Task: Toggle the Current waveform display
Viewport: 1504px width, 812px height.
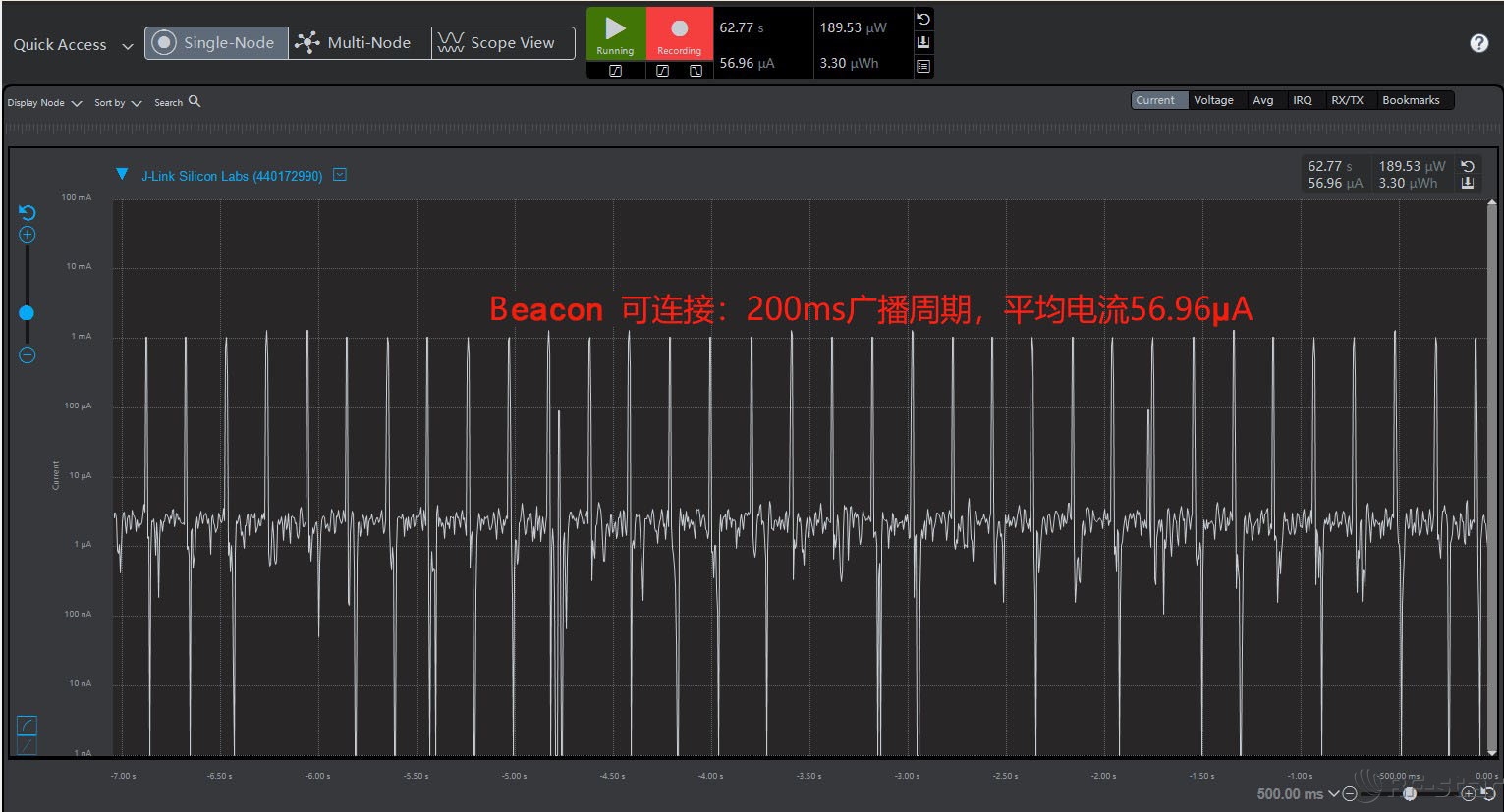Action: click(x=1154, y=100)
